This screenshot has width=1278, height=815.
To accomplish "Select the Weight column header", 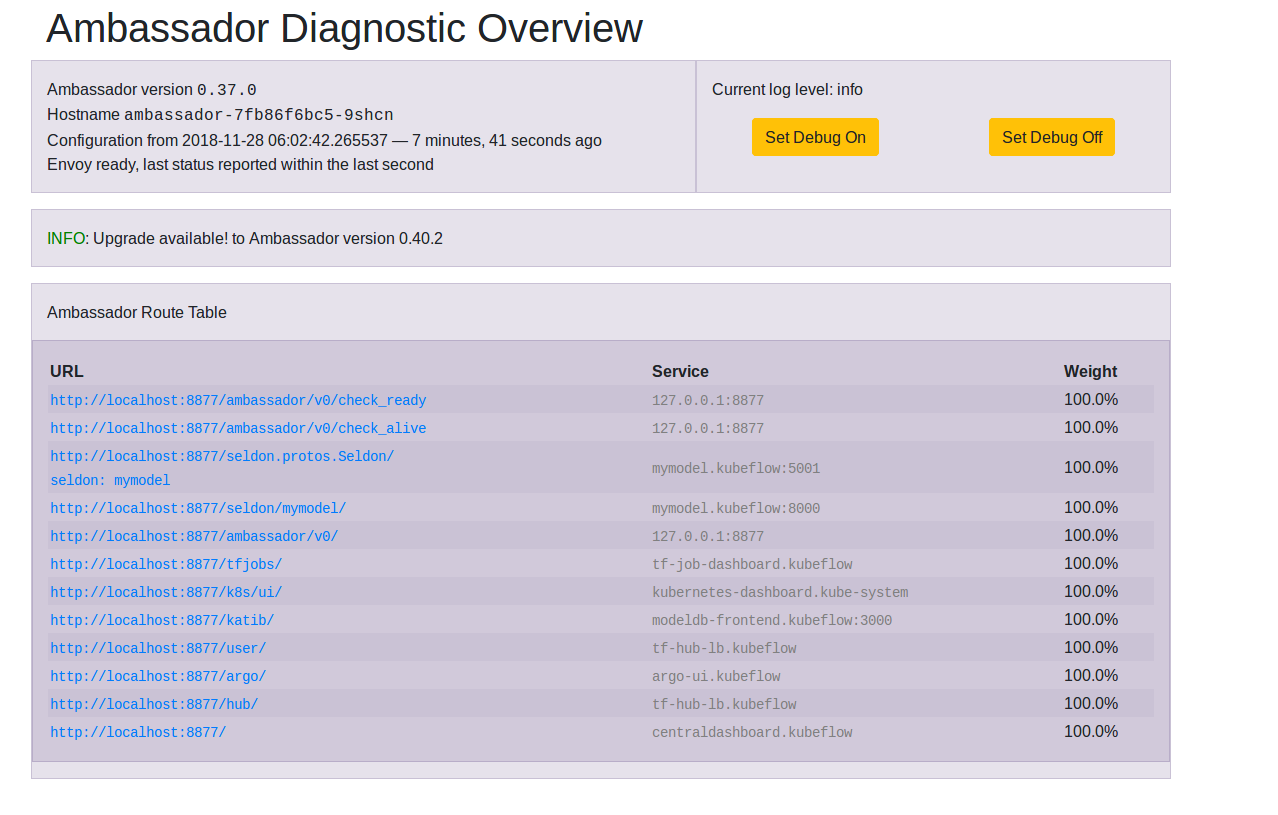I will click(1090, 371).
